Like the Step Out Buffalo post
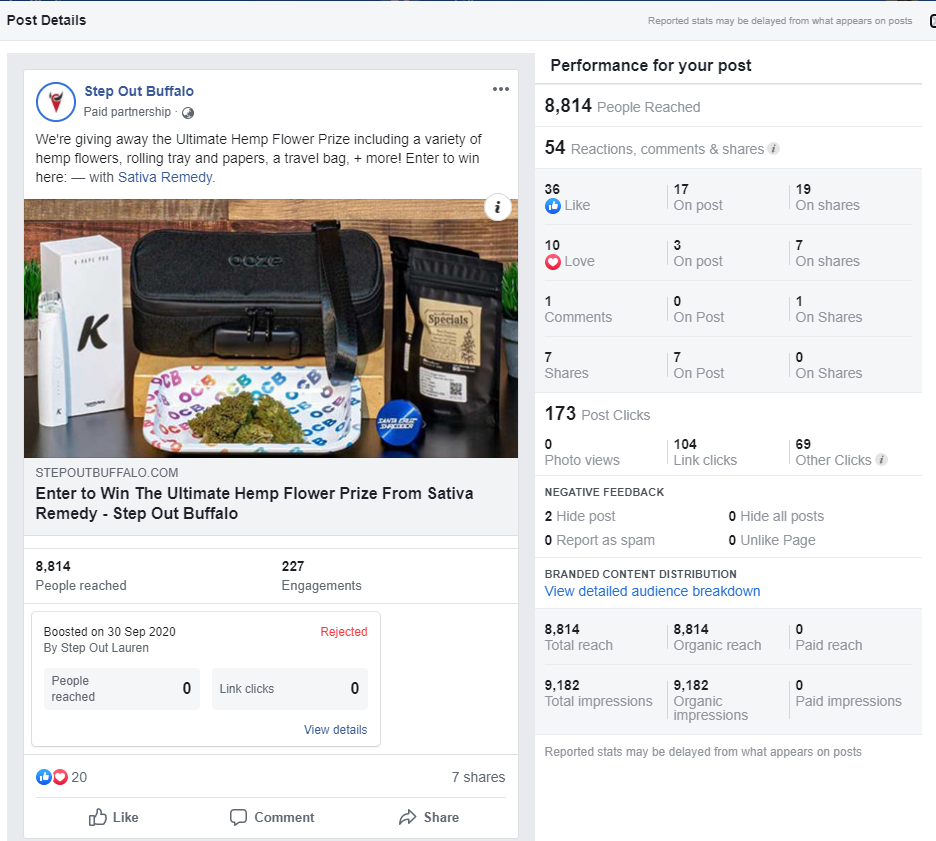The image size is (936, 841). pos(113,817)
